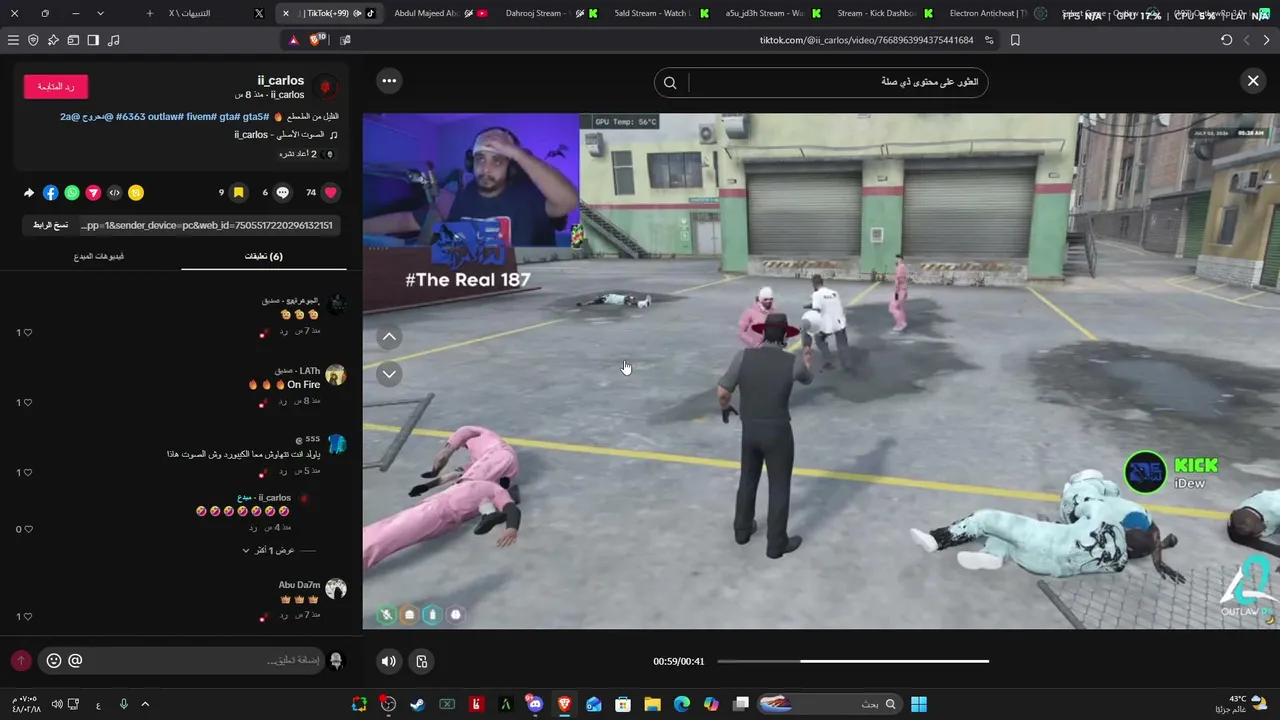
Task: Show hidden system tray icons
Action: point(145,704)
